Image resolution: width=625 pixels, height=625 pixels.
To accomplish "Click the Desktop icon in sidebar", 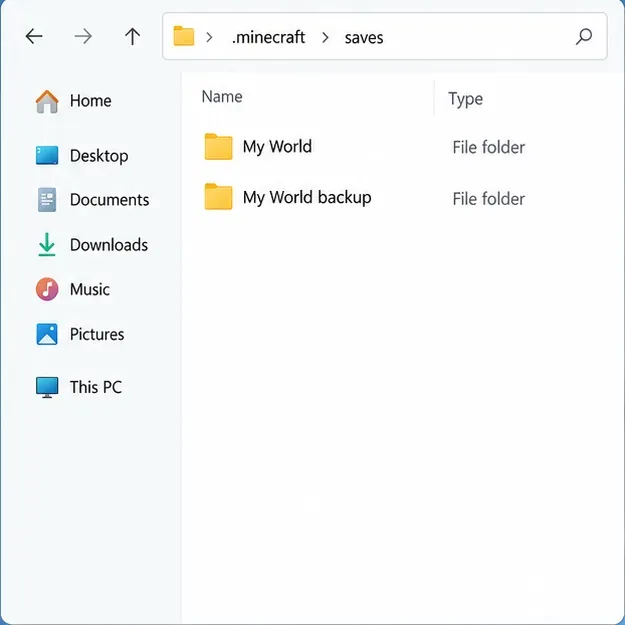I will (47, 155).
